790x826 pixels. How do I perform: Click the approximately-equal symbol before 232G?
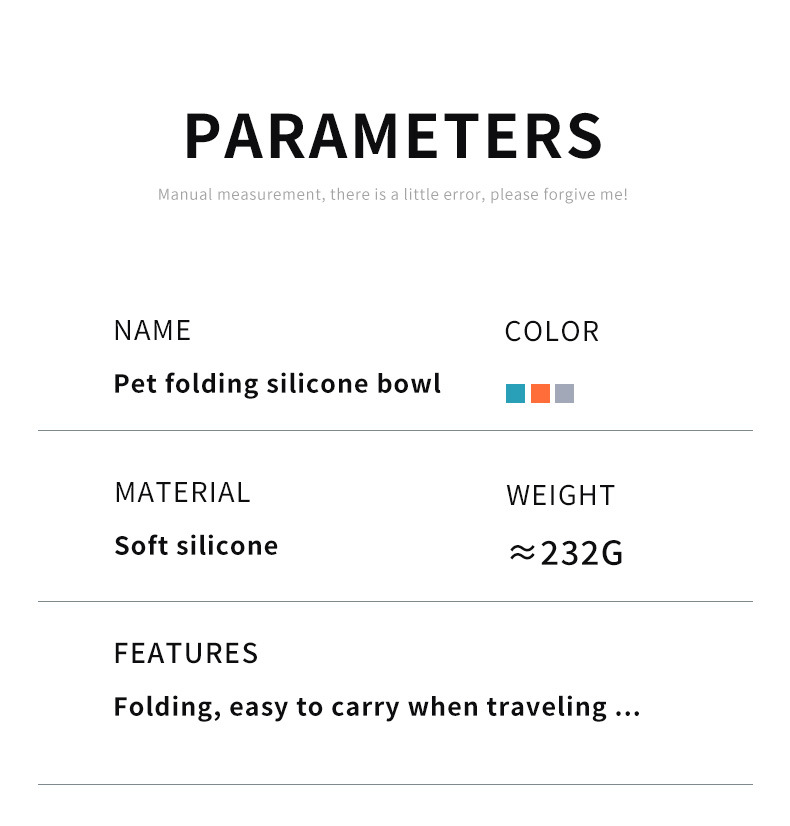pyautogui.click(x=522, y=553)
